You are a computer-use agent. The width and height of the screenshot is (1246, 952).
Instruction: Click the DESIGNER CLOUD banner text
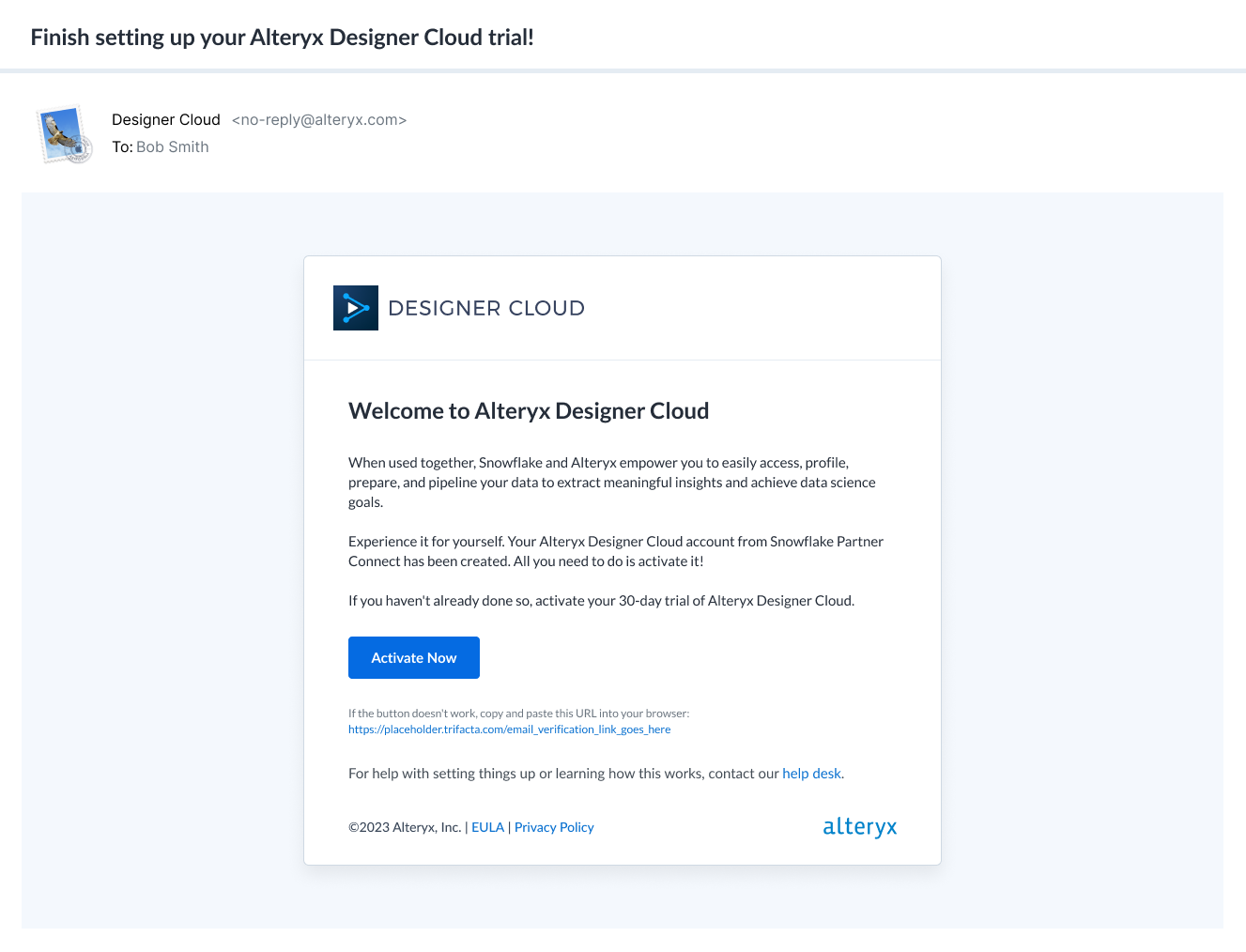486,308
